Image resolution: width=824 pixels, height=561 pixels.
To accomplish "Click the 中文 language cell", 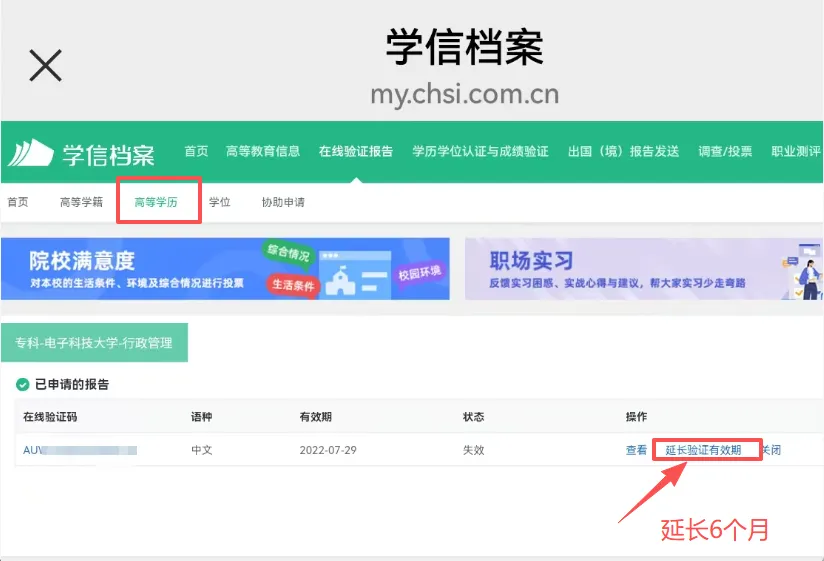I will pyautogui.click(x=202, y=450).
